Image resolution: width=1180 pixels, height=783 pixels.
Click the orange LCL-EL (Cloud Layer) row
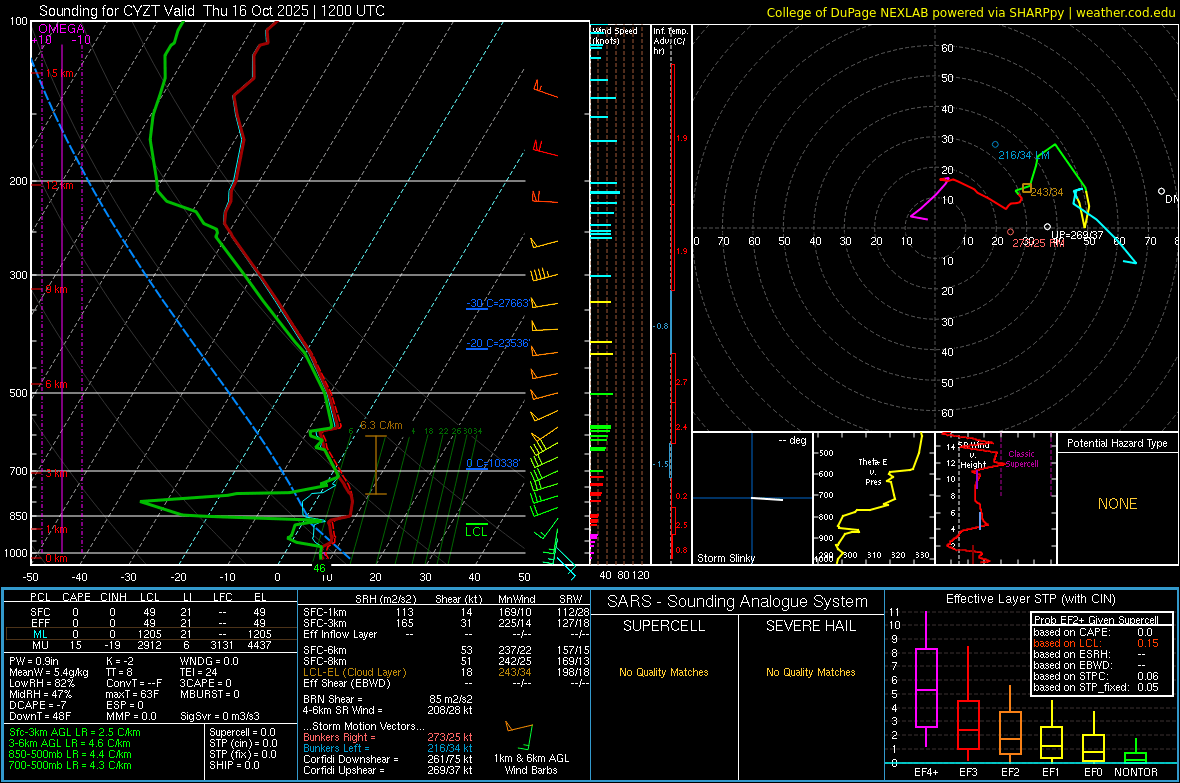coord(446,672)
